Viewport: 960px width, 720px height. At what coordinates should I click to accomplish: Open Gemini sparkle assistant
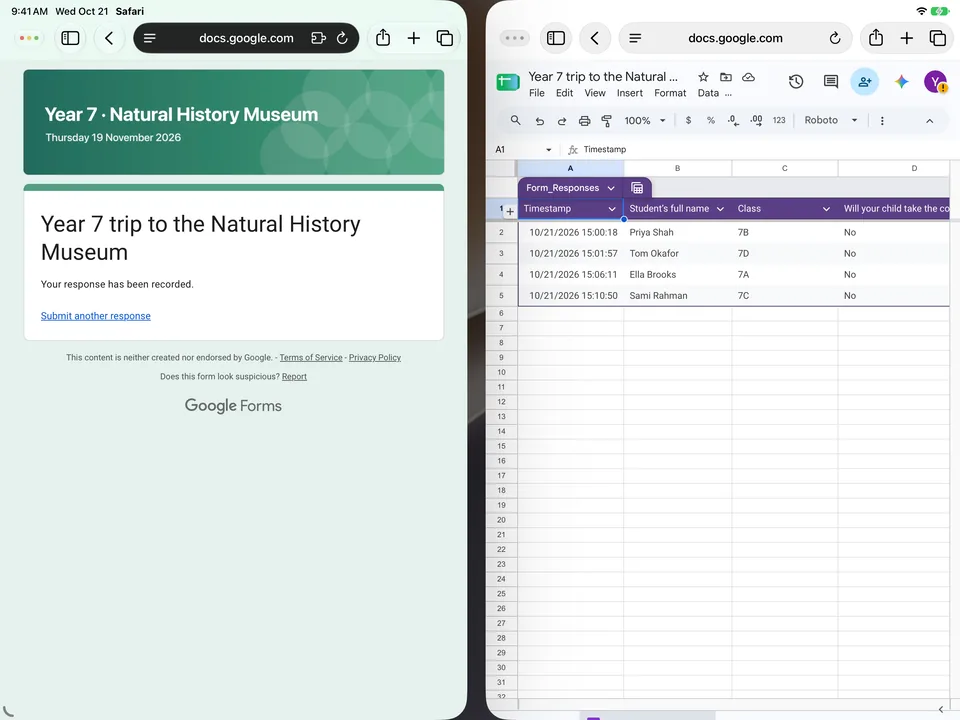[x=901, y=81]
